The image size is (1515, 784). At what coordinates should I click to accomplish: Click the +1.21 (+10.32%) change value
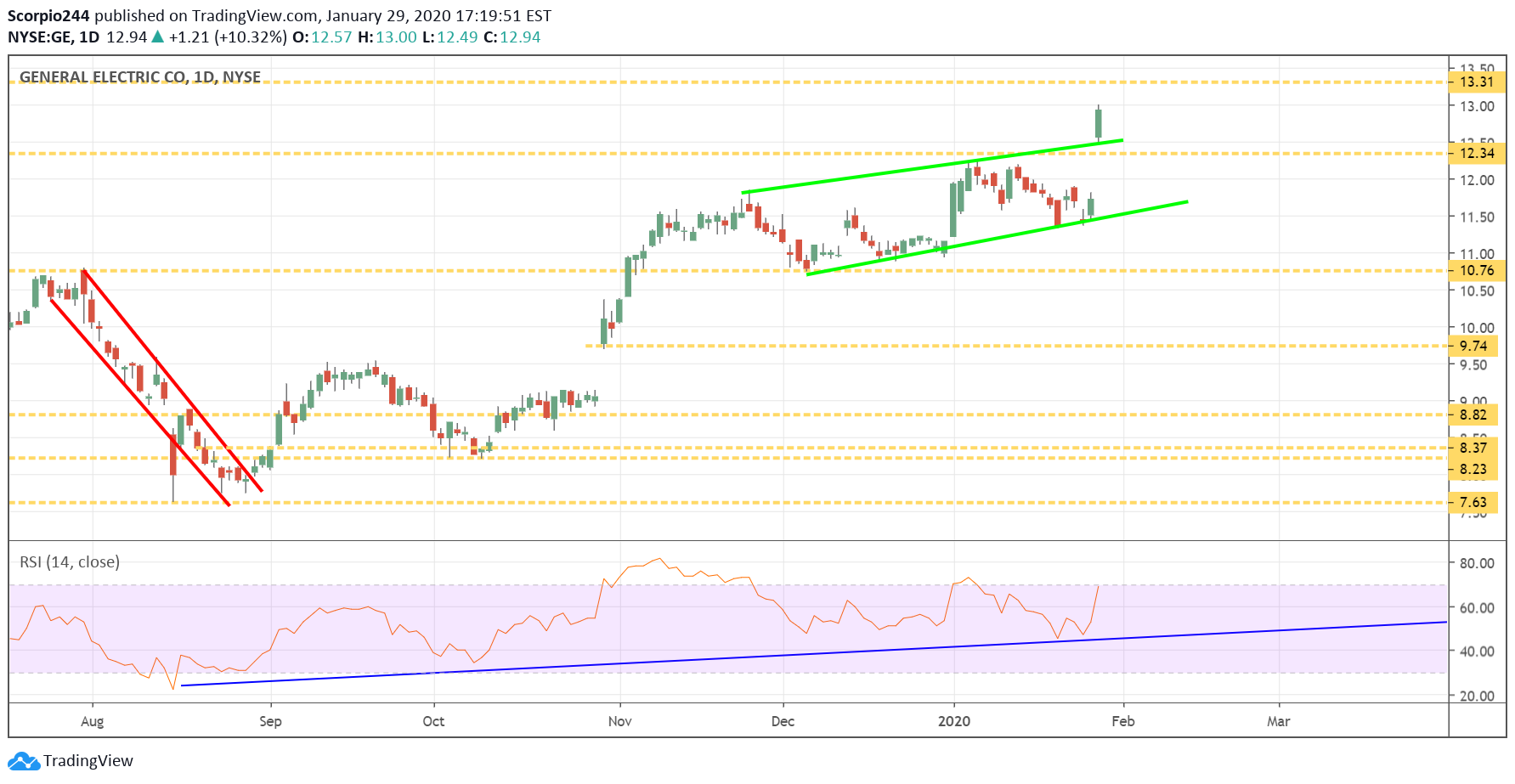pos(228,37)
